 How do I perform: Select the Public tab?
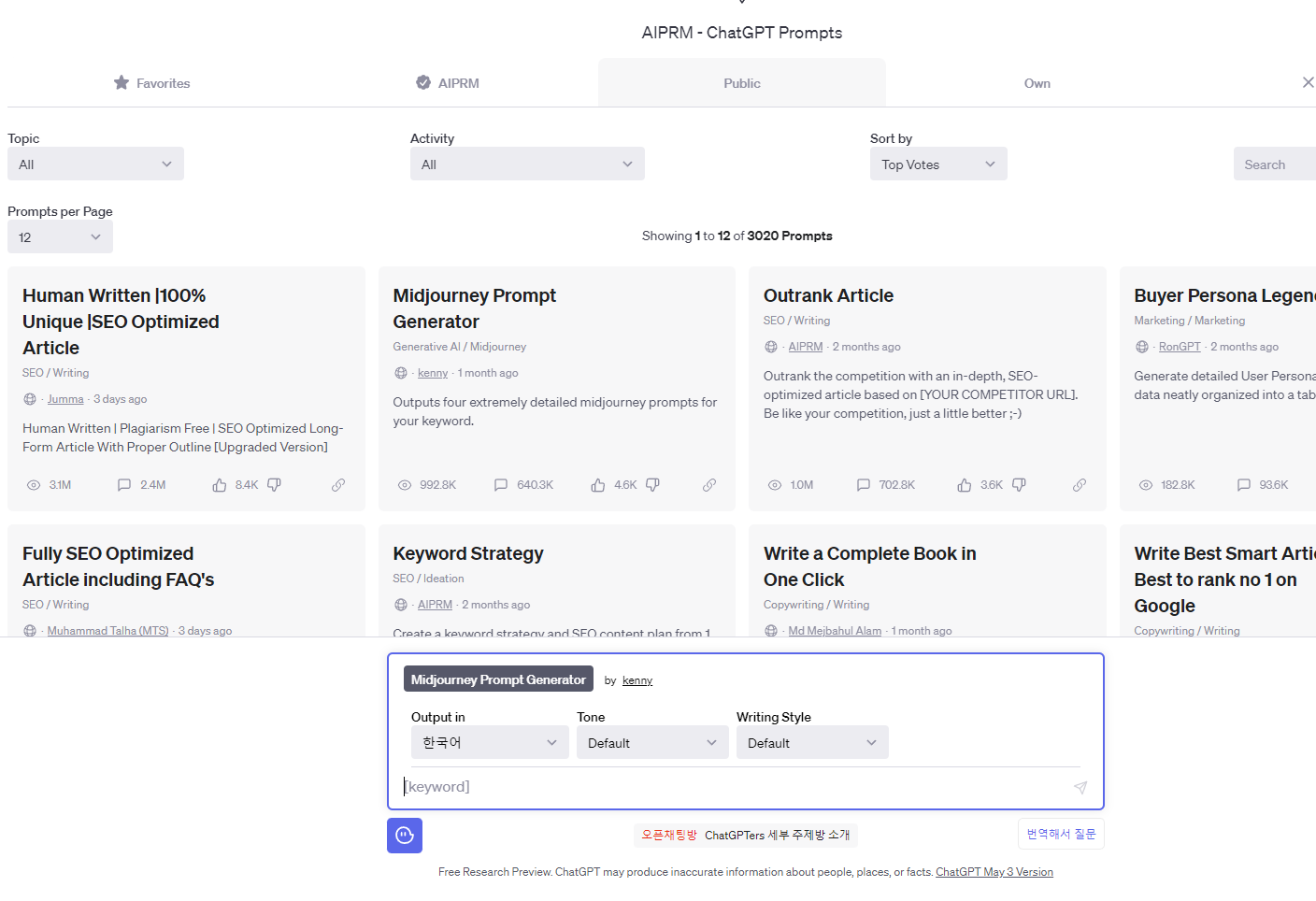tap(742, 83)
